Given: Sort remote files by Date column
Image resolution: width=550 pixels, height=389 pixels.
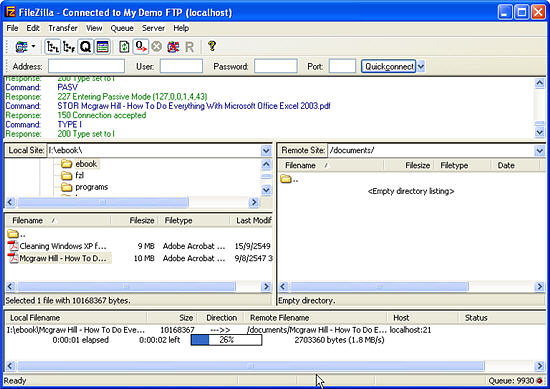Looking at the screenshot, I should pyautogui.click(x=516, y=165).
